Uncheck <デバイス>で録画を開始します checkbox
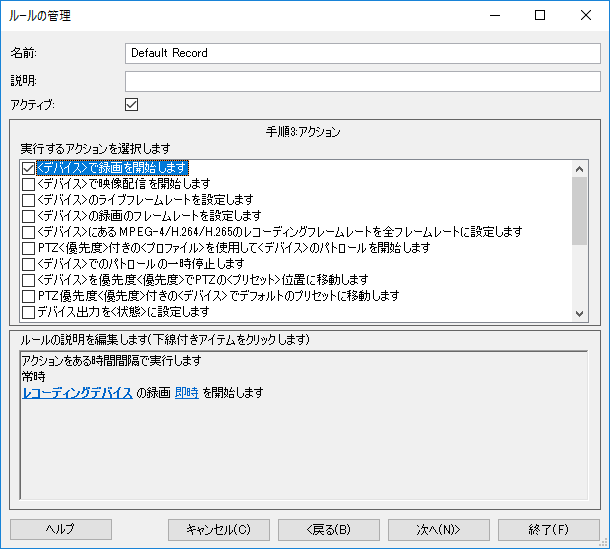 coord(28,168)
